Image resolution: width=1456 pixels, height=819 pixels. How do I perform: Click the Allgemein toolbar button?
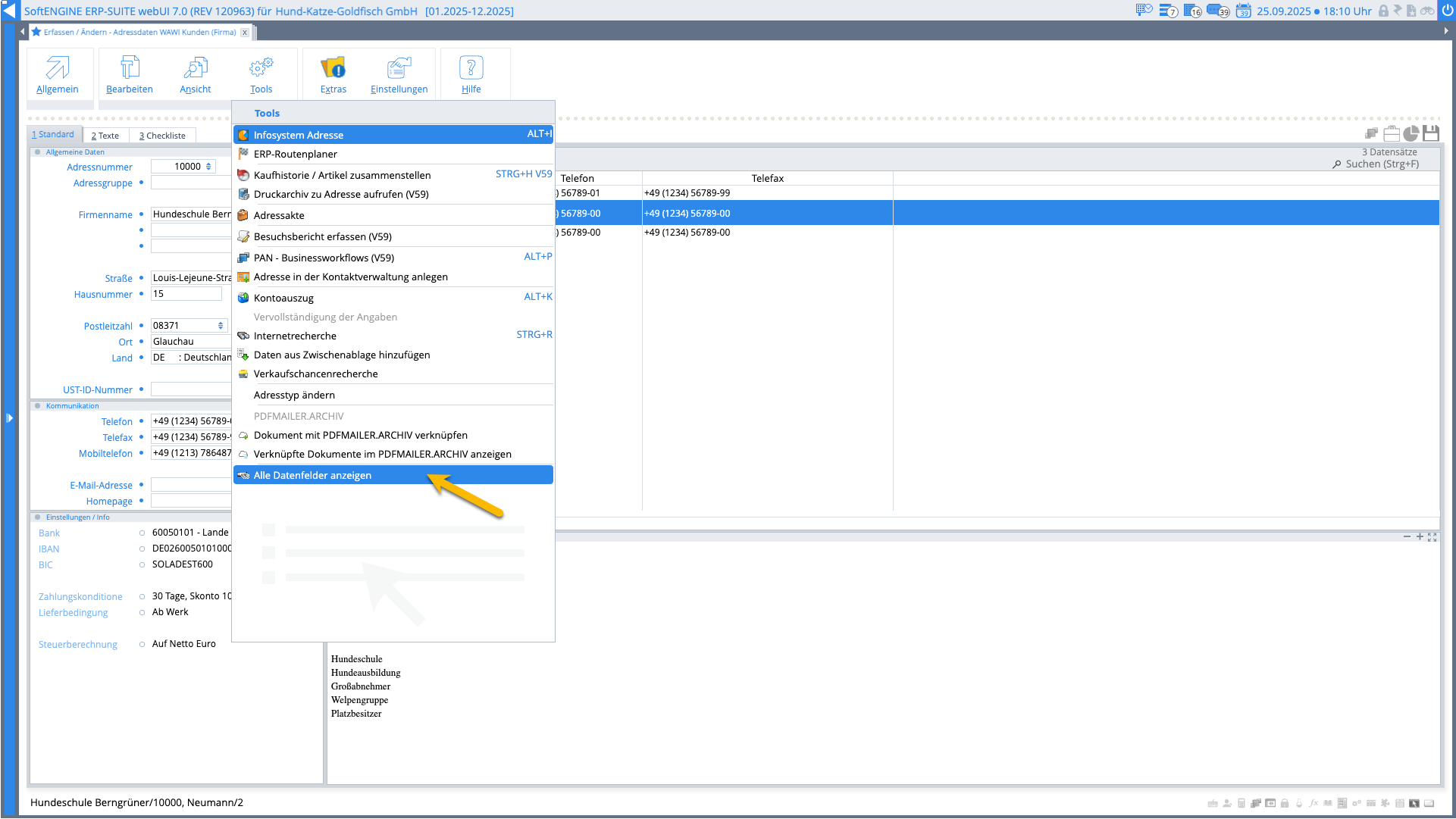(58, 74)
